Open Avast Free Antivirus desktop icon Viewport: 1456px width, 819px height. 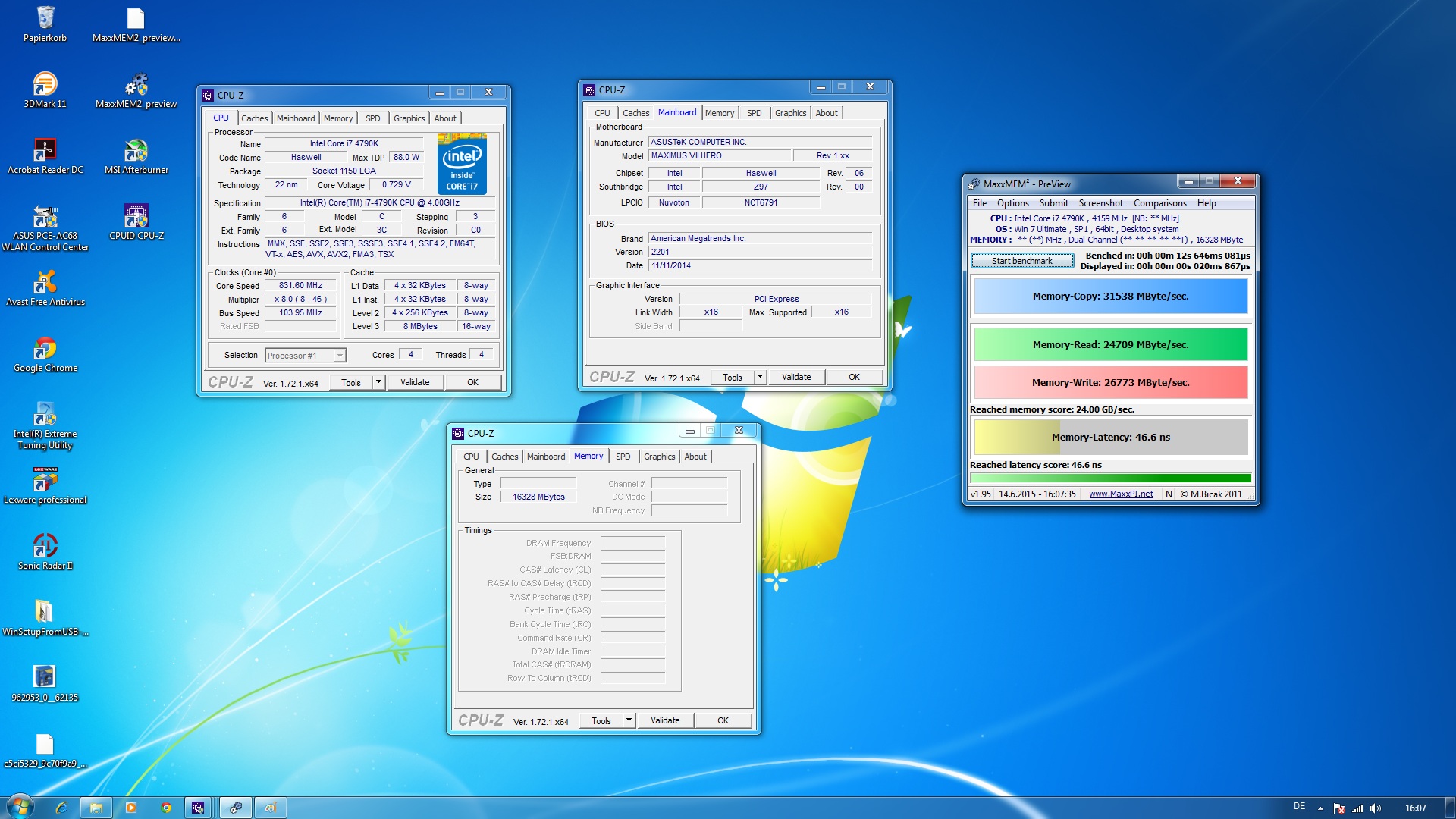pos(45,288)
